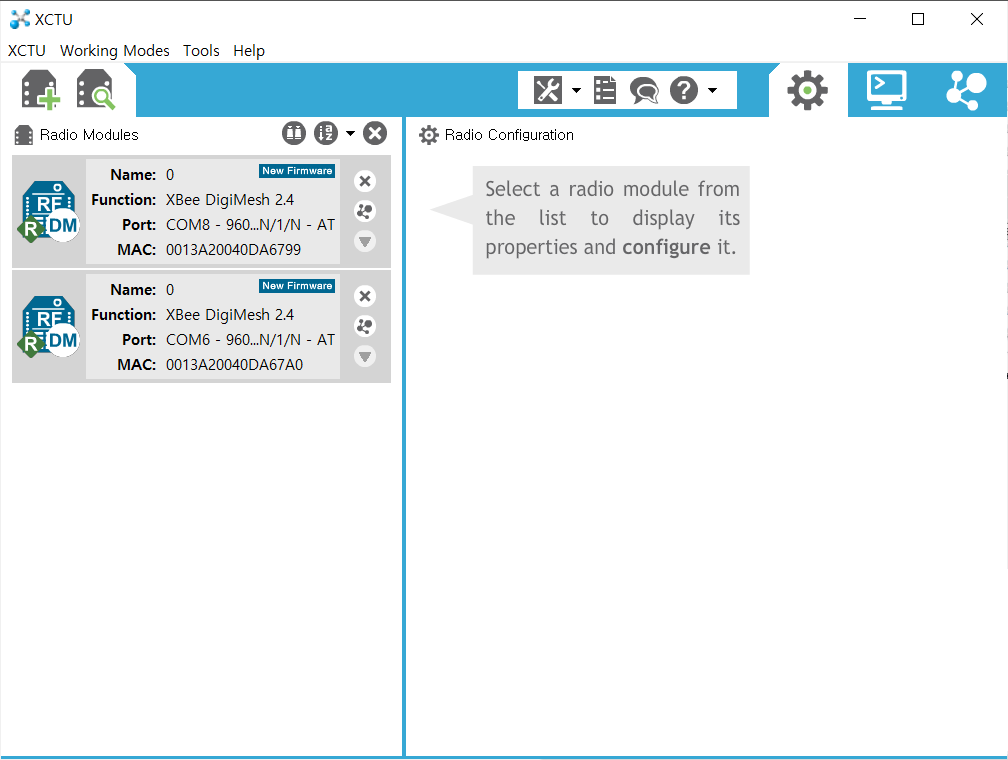This screenshot has height=760, width=1008.
Task: Click the feedback speech bubbles icon
Action: (x=644, y=90)
